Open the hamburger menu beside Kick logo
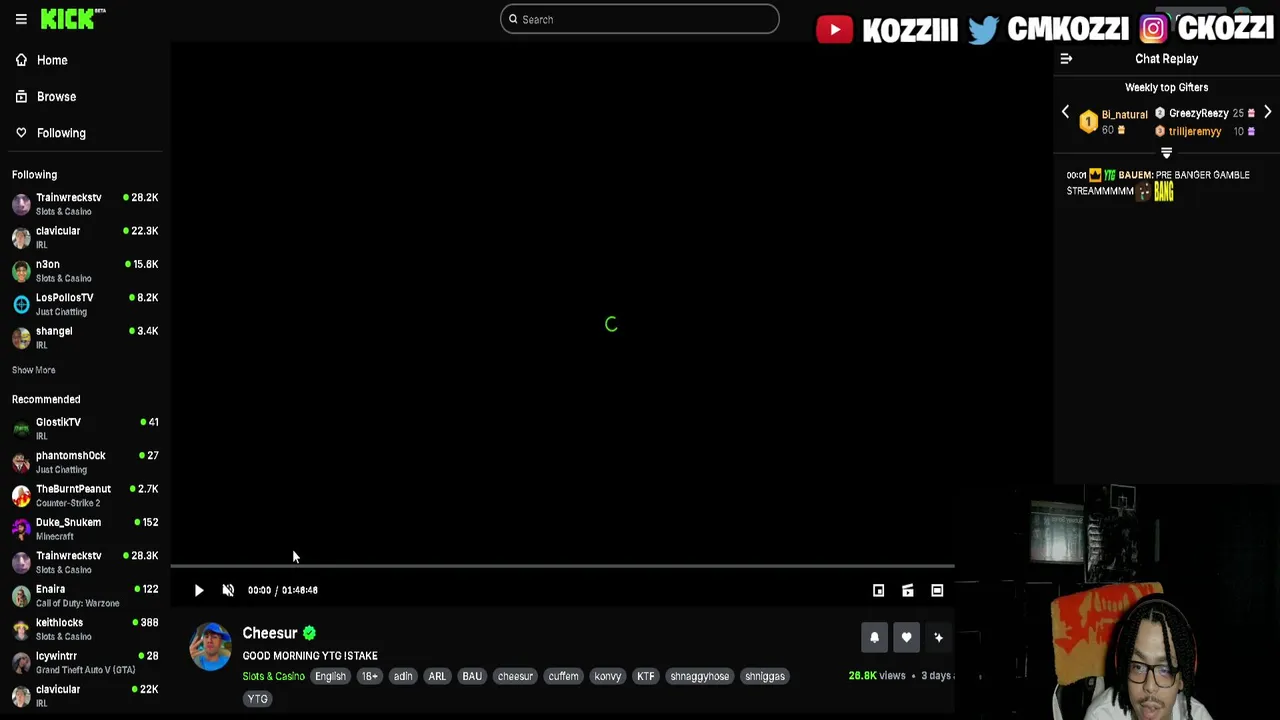This screenshot has width=1280, height=720. (x=21, y=19)
